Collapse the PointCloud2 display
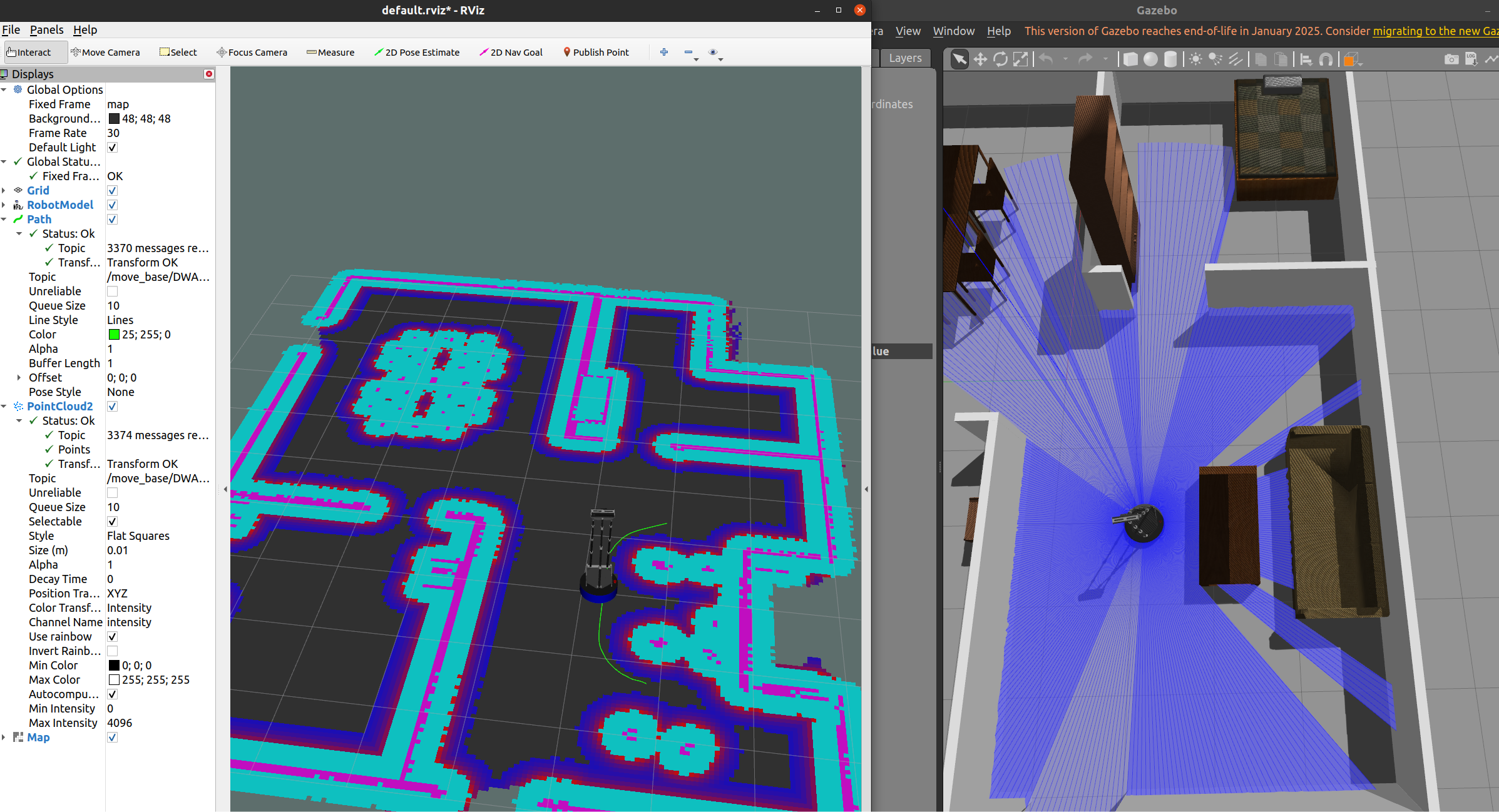The height and width of the screenshot is (812, 1499). pos(4,407)
